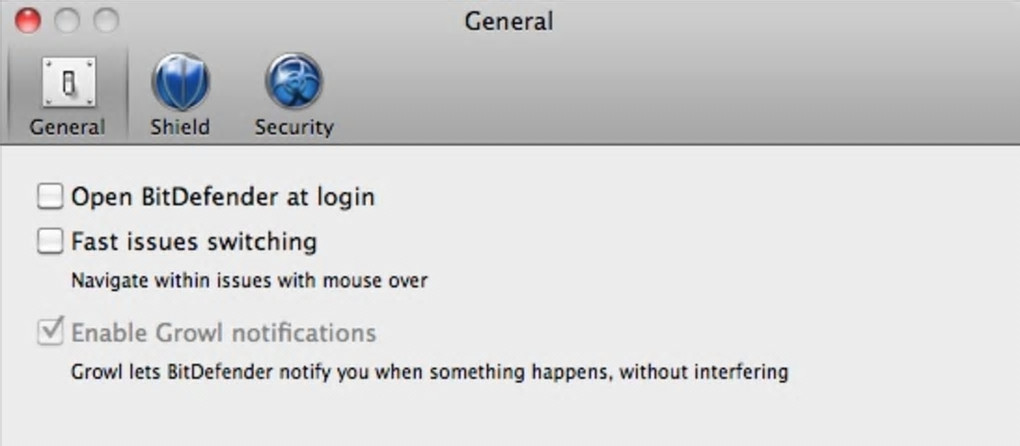Click blank pane area below Growl description

click(500, 415)
